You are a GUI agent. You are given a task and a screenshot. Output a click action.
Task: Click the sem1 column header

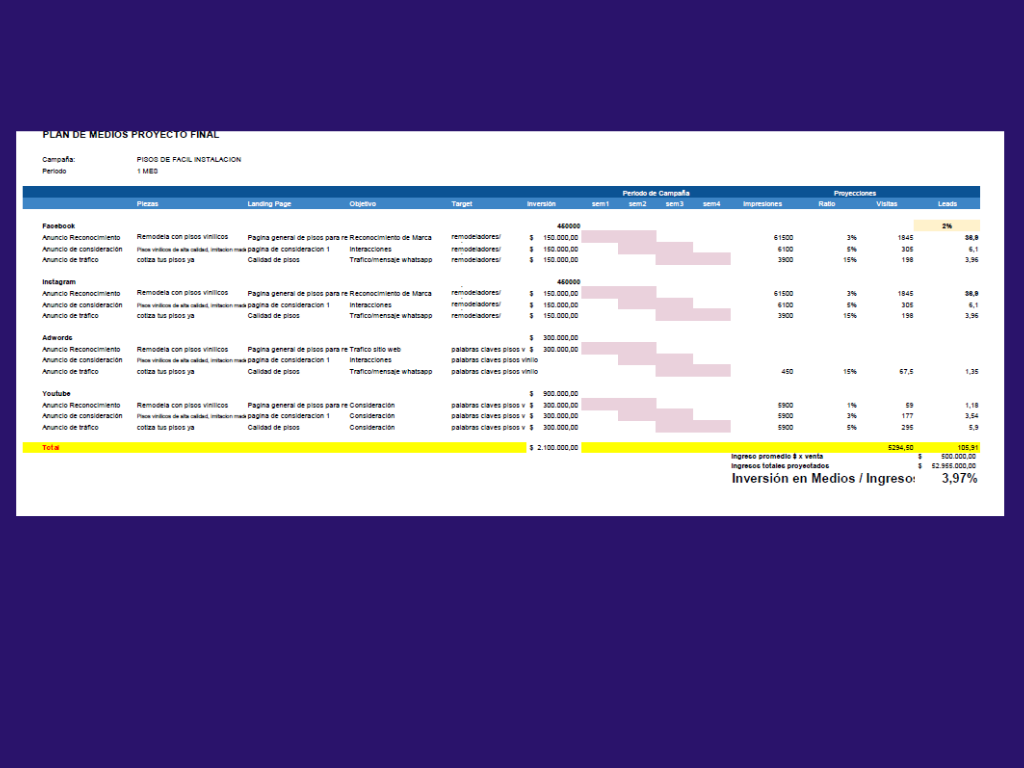point(600,204)
